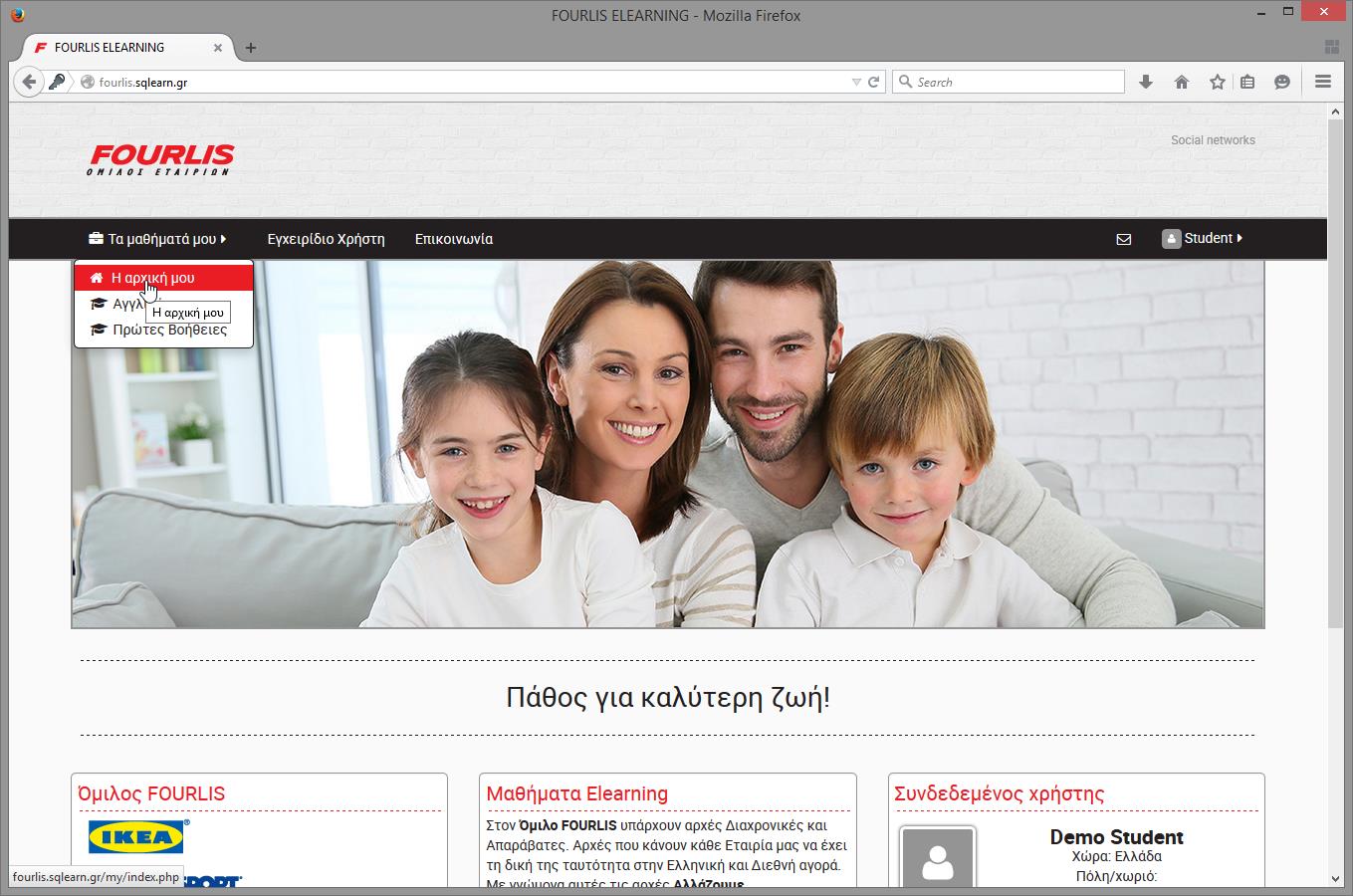Open the Social networks link
The height and width of the screenshot is (896, 1353).
pos(1213,140)
